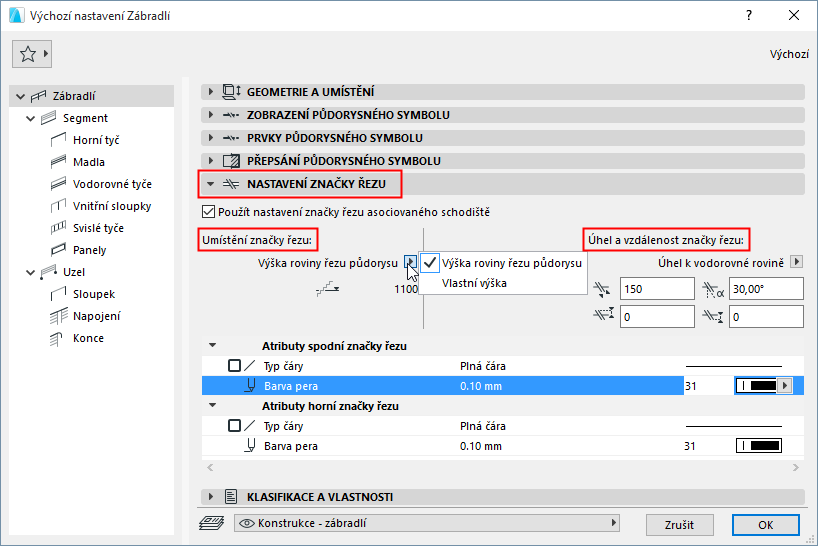Open Napojení settings
Viewport: 818px width, 546px height.
pos(97,316)
